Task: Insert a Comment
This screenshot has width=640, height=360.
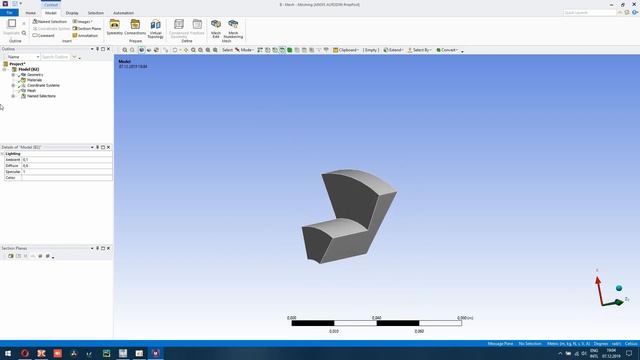Action: pyautogui.click(x=44, y=36)
